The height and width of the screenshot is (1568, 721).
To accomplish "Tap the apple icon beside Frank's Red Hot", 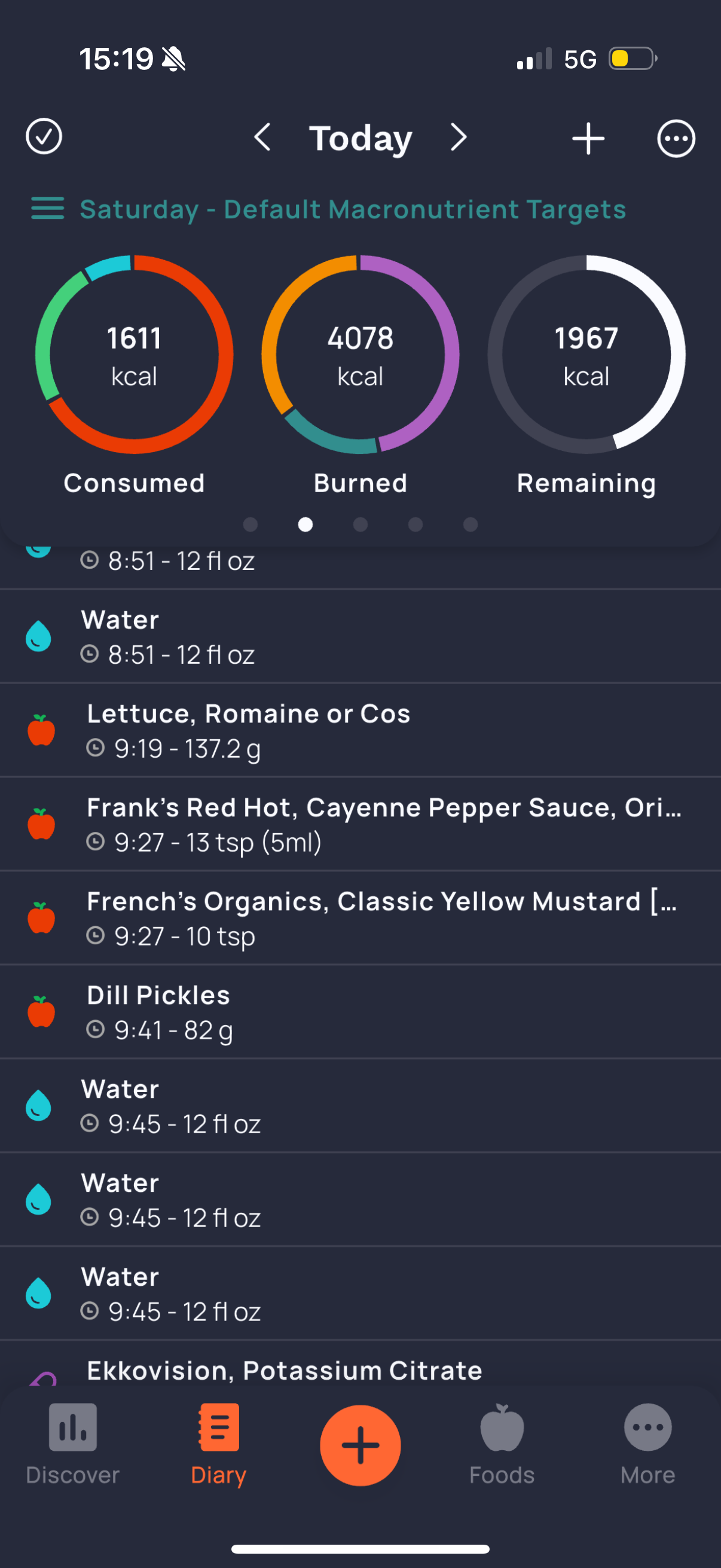I will click(x=41, y=824).
